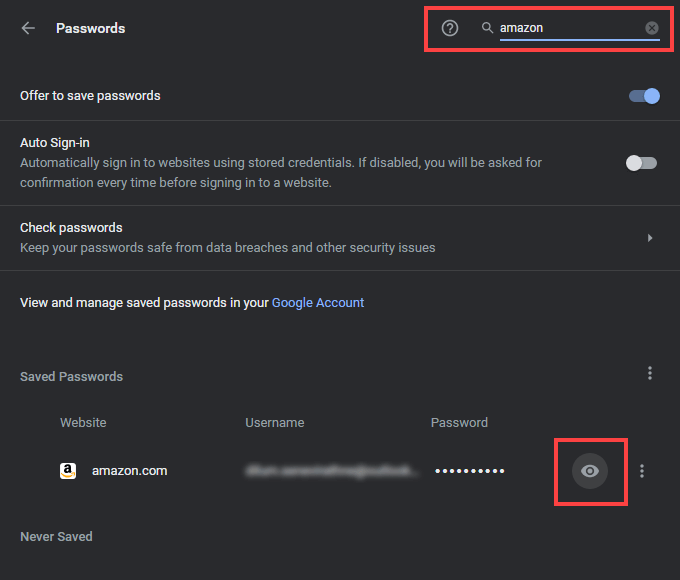Go back using the Passwords back arrow
The width and height of the screenshot is (680, 580).
pos(28,28)
